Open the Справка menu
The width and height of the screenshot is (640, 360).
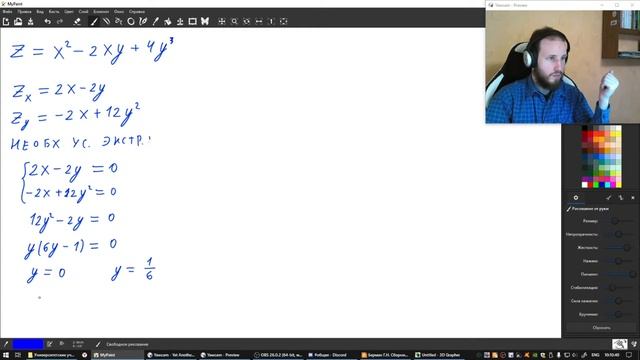[x=137, y=11]
